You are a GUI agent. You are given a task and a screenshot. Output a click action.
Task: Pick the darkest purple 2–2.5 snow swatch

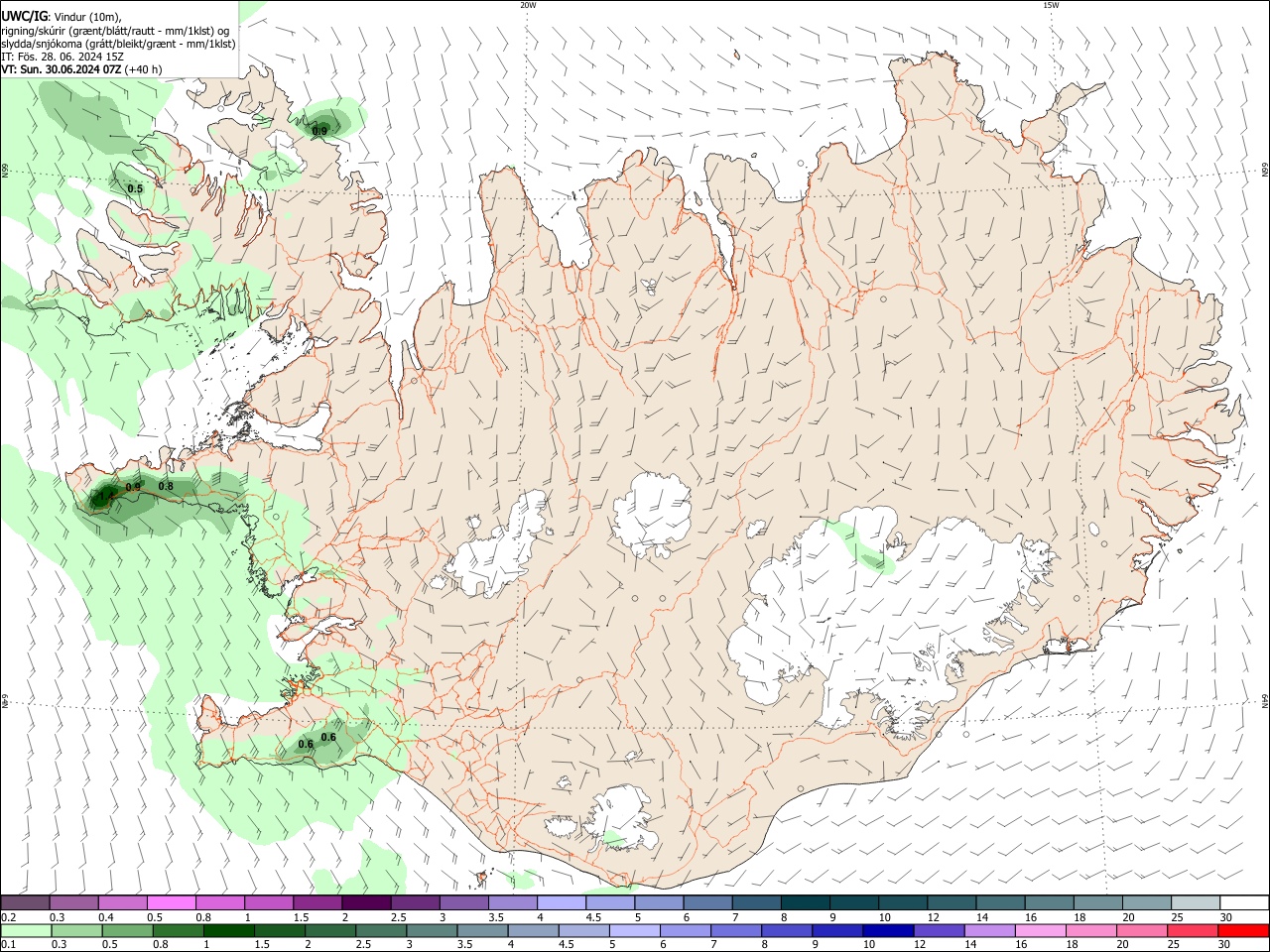click(365, 902)
